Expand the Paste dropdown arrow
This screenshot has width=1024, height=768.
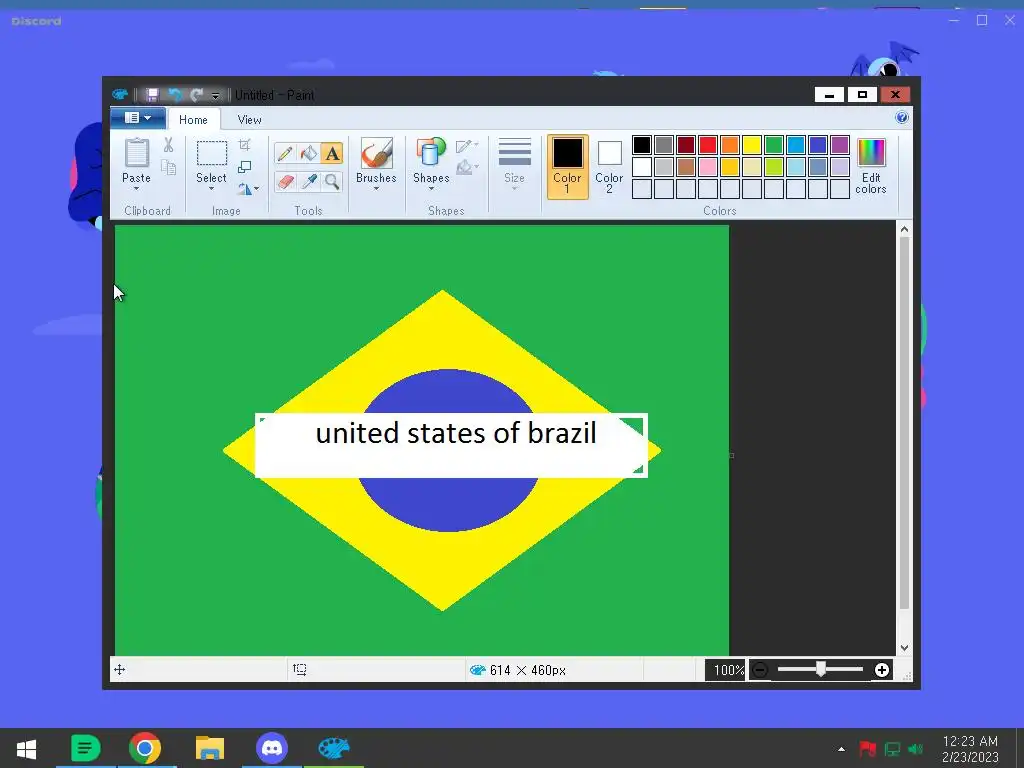(x=136, y=189)
